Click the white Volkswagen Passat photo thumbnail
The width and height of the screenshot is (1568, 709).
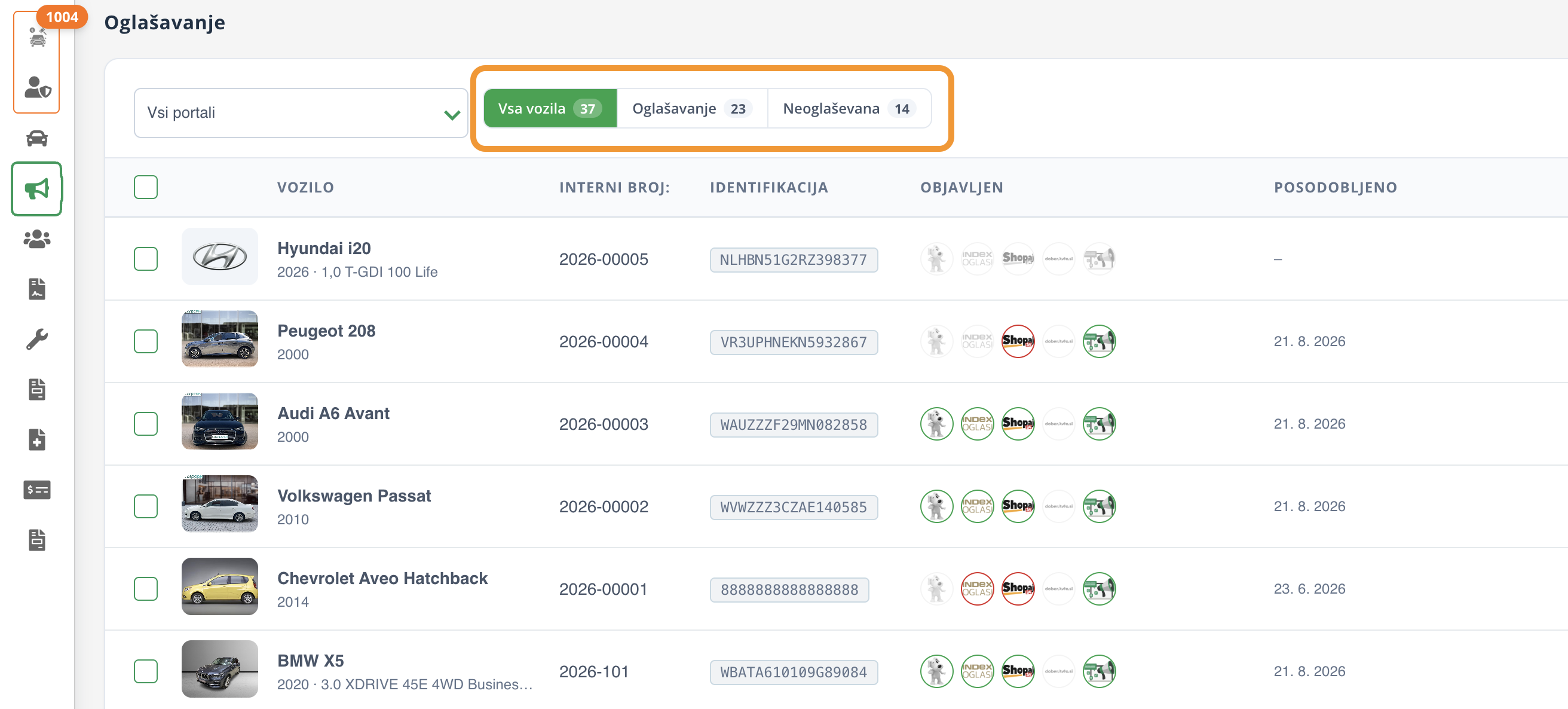coord(220,504)
